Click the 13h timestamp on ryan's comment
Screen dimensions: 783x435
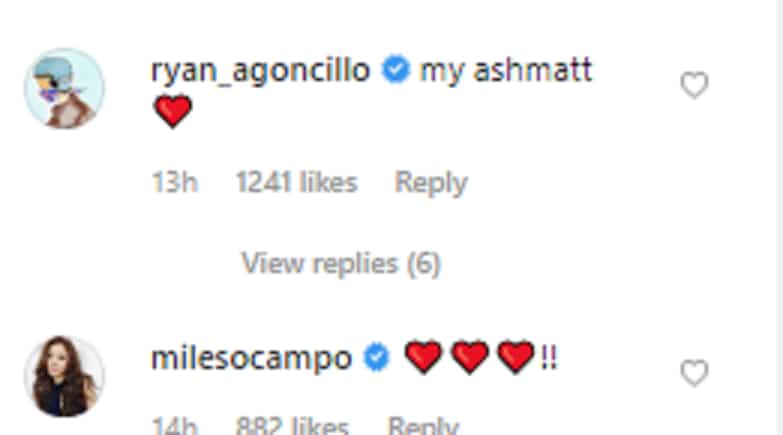tap(175, 182)
